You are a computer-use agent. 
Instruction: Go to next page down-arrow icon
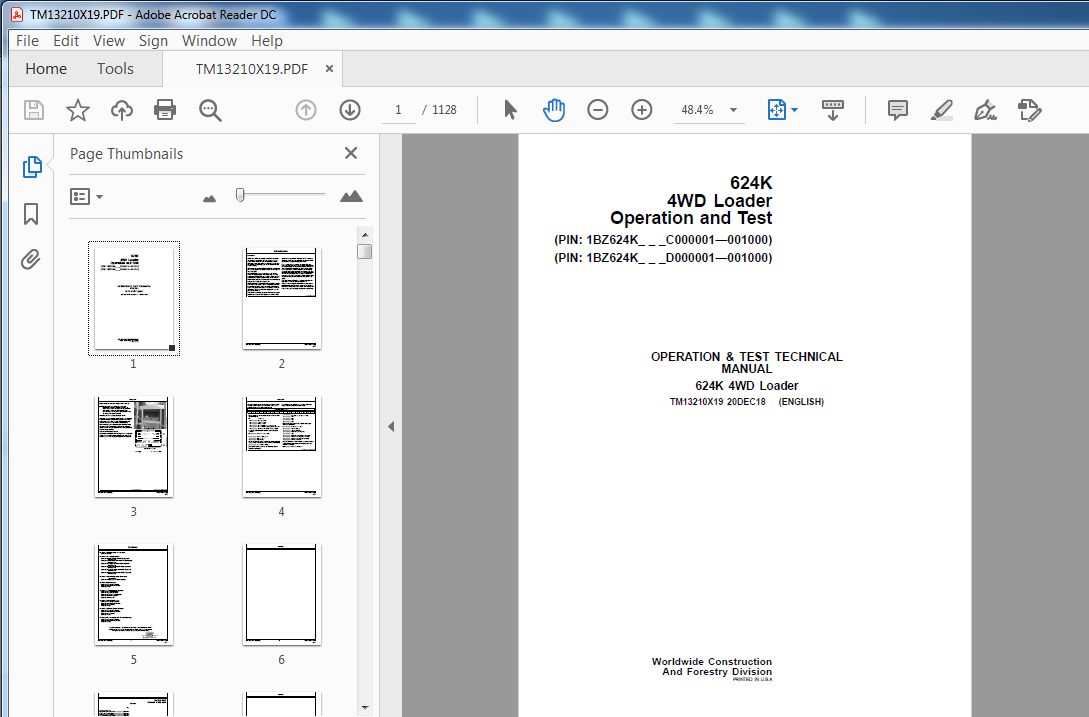349,110
